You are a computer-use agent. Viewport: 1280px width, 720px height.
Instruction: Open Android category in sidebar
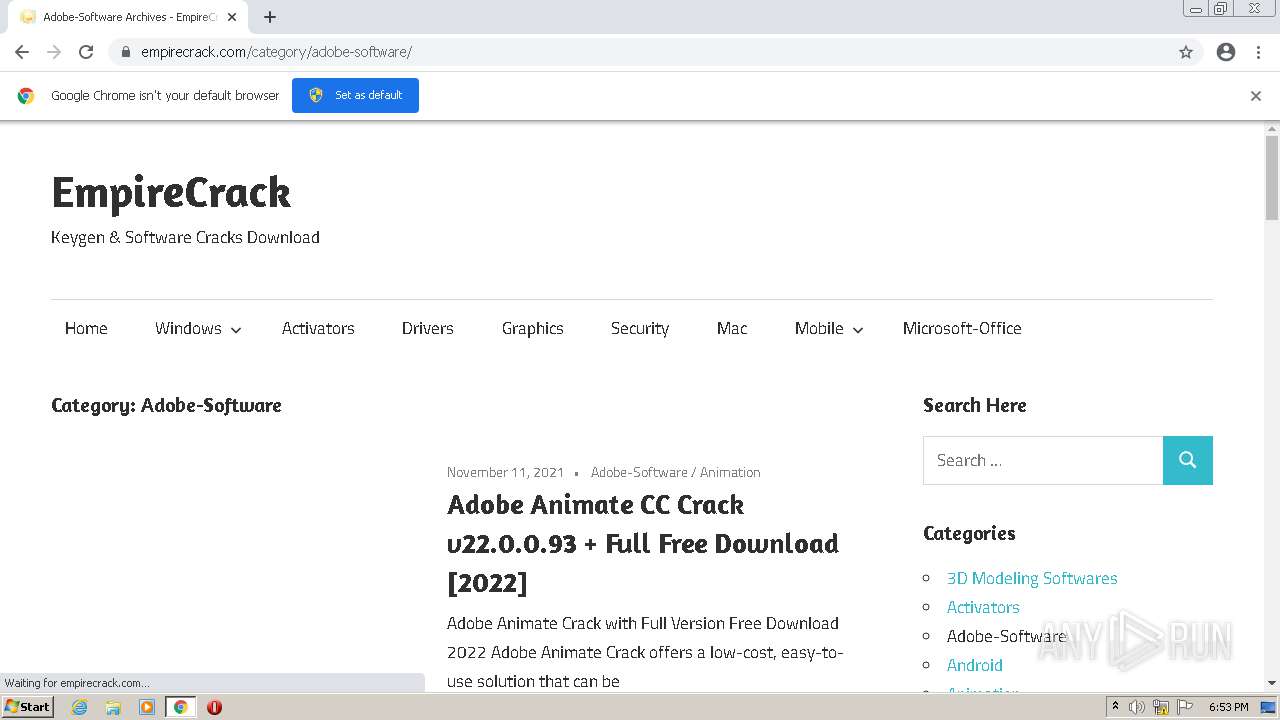coord(975,665)
